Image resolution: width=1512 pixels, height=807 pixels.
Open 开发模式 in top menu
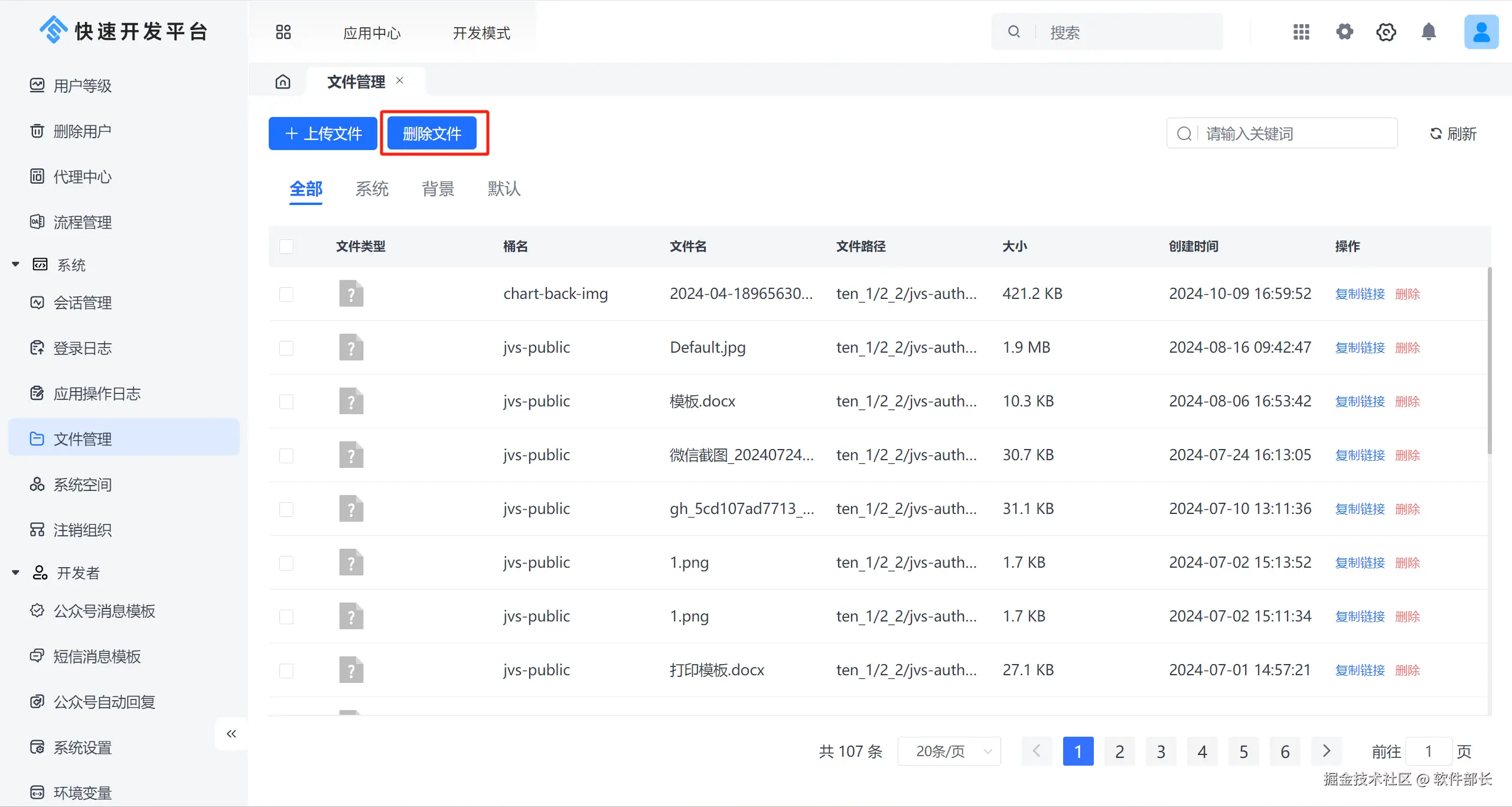pos(481,33)
